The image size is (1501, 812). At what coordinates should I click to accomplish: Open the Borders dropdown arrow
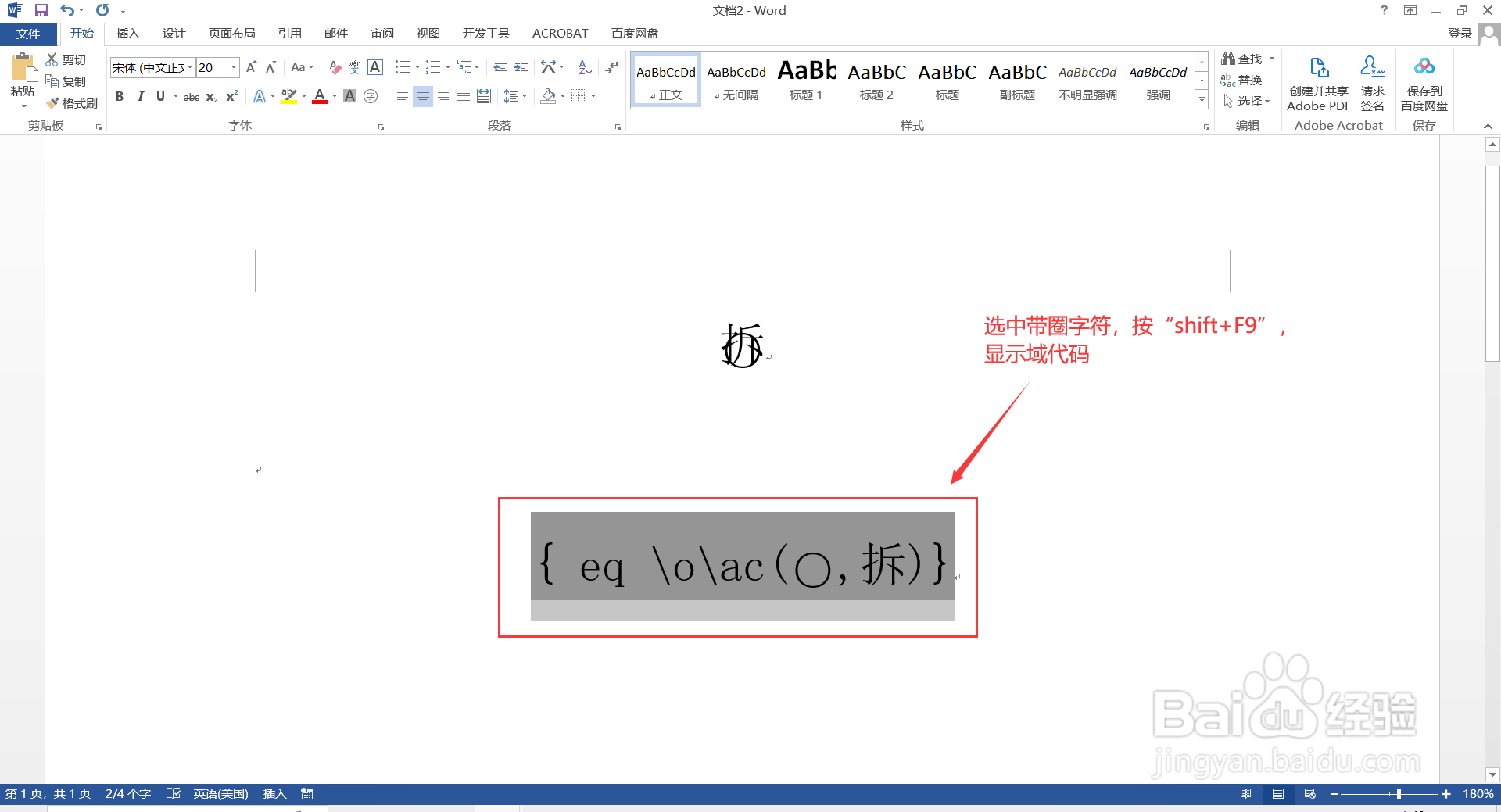point(593,96)
